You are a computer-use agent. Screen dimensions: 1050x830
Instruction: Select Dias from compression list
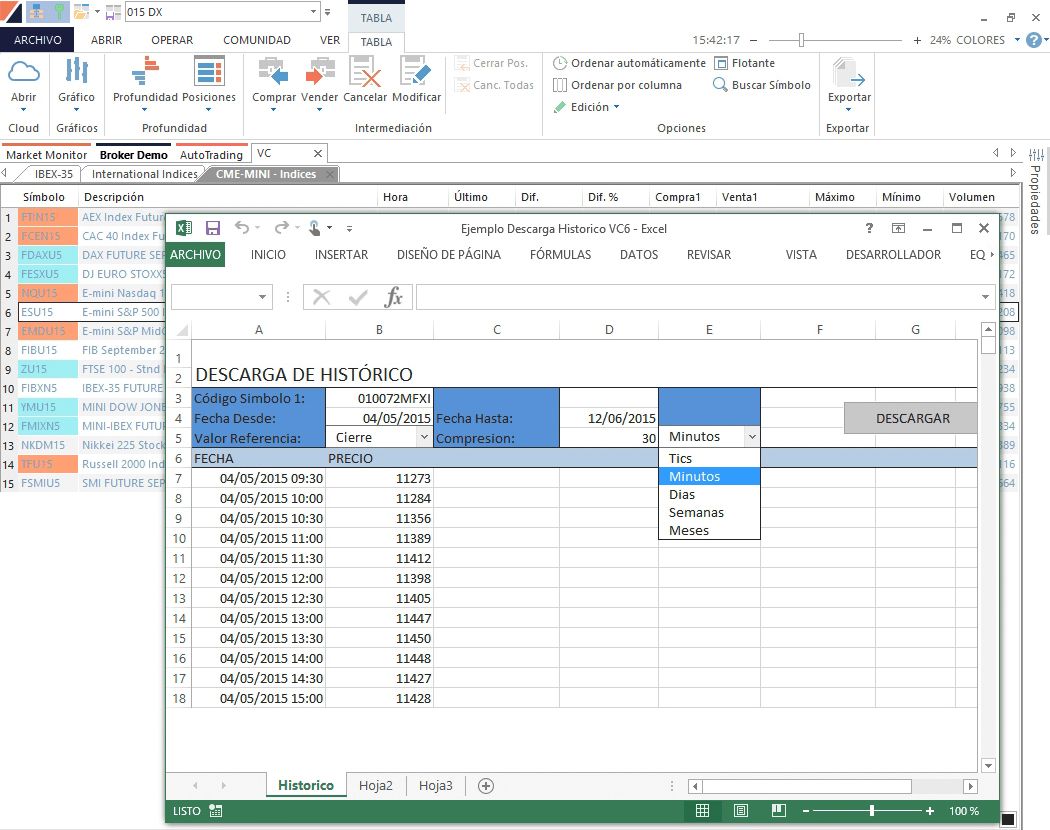(682, 494)
